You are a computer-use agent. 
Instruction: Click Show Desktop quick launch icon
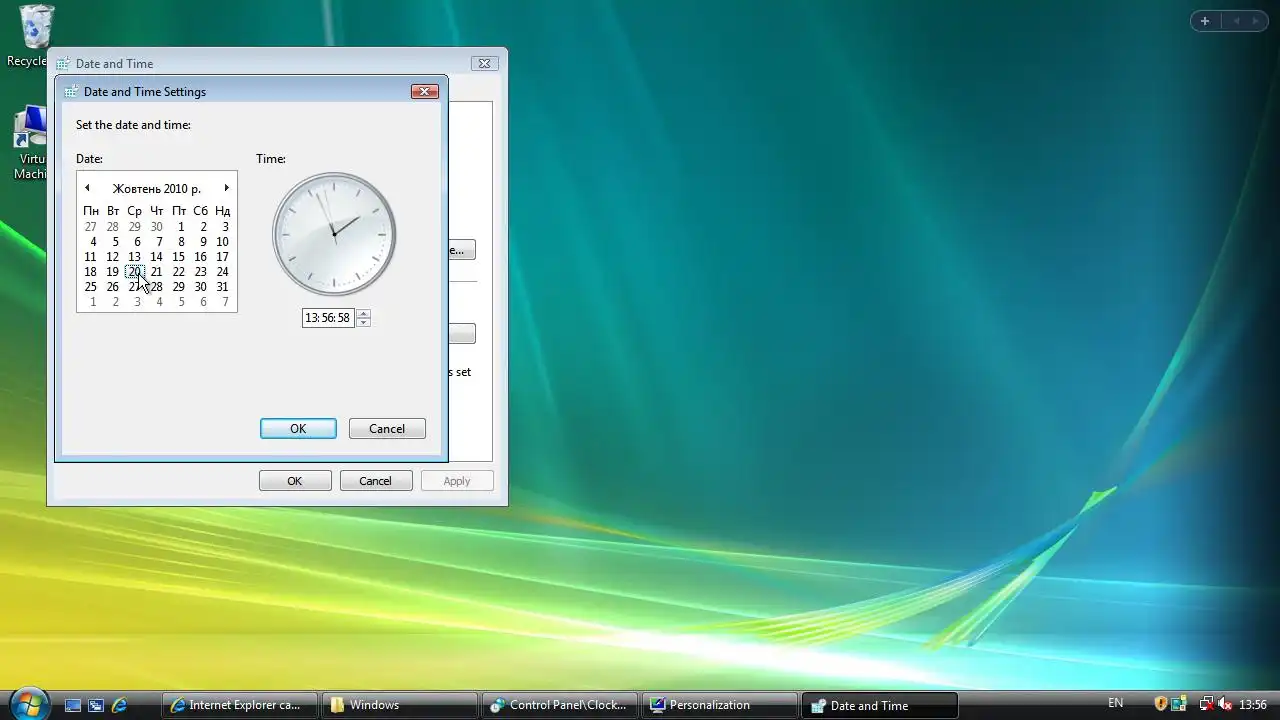coord(73,705)
